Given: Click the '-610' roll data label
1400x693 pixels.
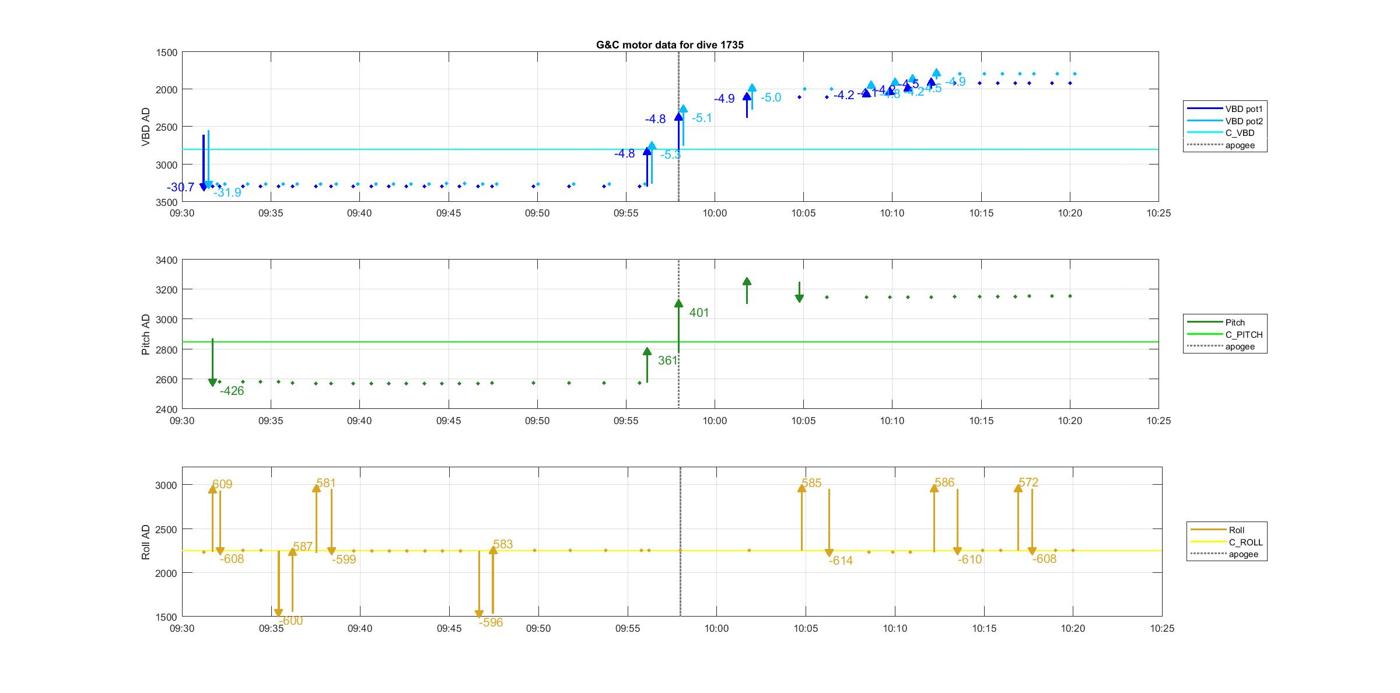Looking at the screenshot, I should click(x=970, y=560).
